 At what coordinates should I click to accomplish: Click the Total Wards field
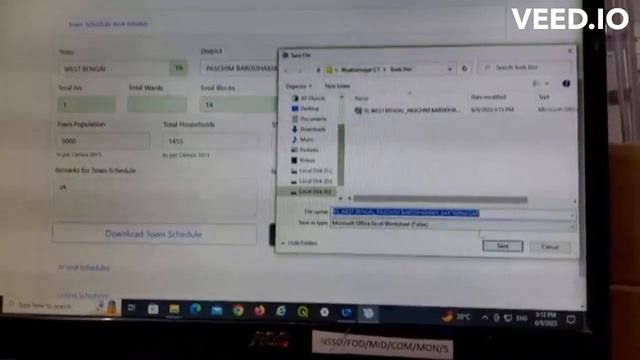(x=157, y=104)
